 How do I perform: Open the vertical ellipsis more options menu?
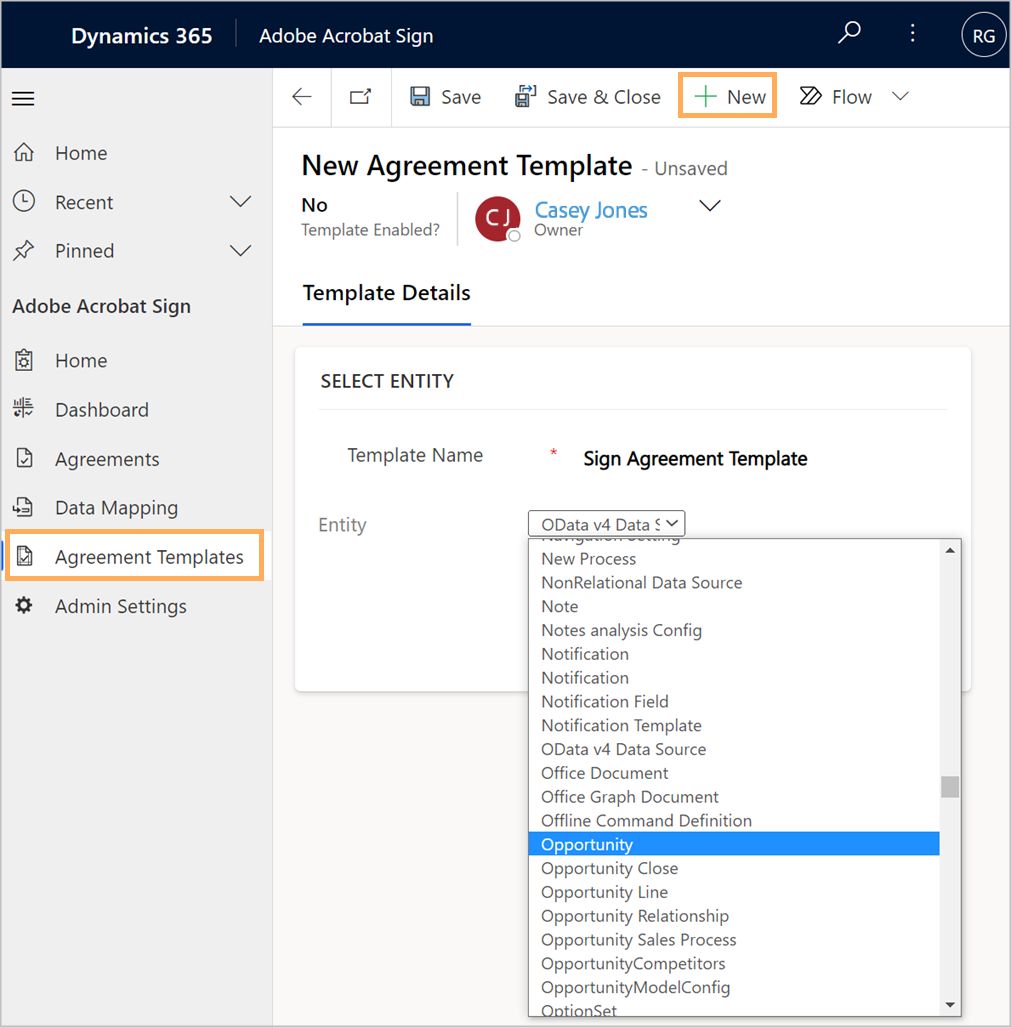point(912,33)
